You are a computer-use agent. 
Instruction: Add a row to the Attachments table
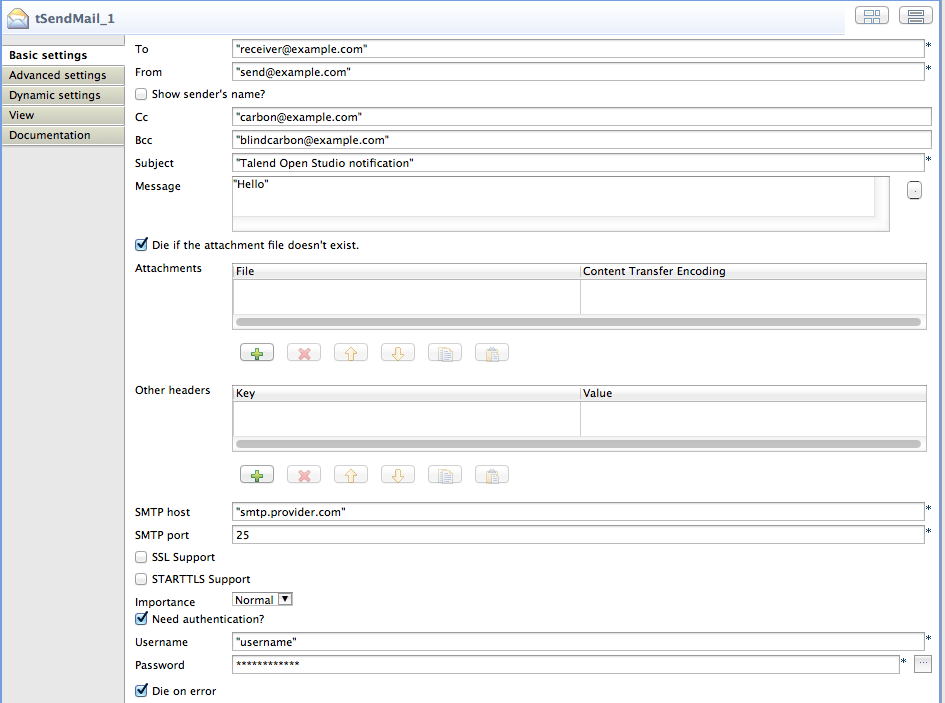[257, 353]
